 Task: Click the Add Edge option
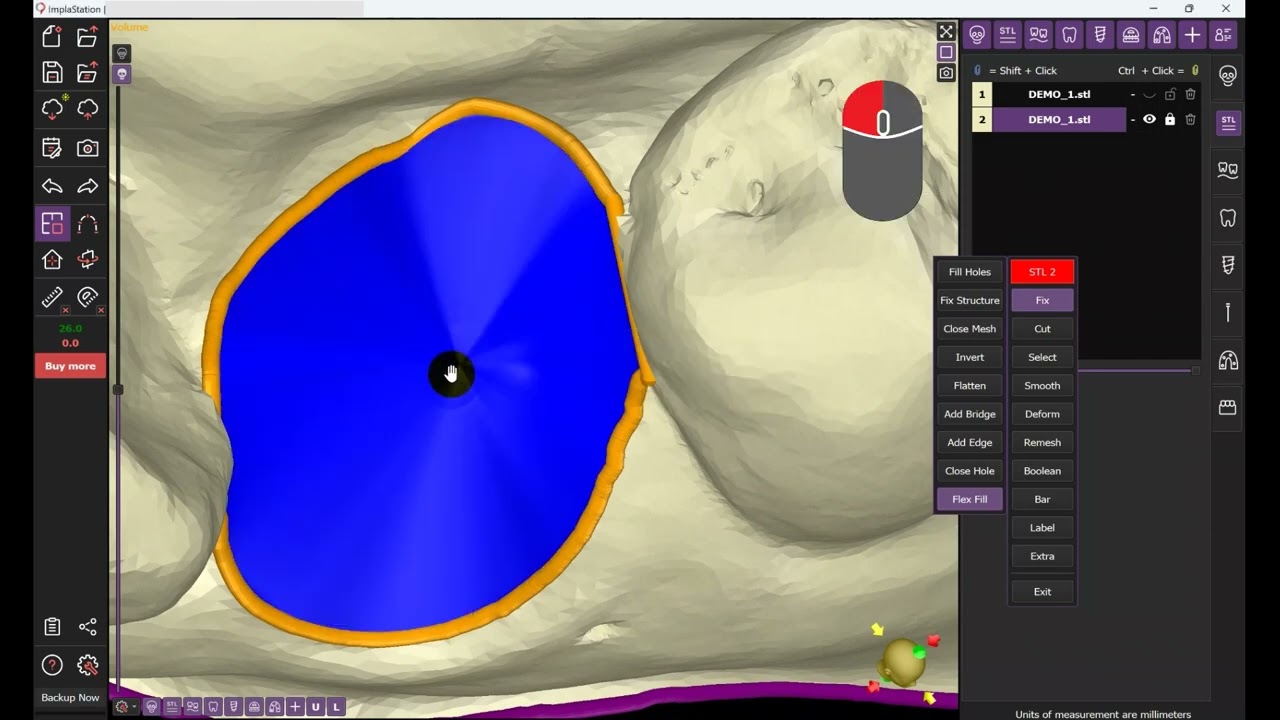click(x=970, y=442)
